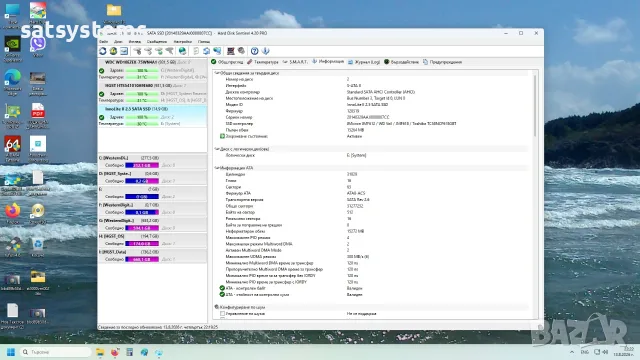640x360 pixels.
Task: Click the free space bar of partition C:
Action: coord(142,165)
